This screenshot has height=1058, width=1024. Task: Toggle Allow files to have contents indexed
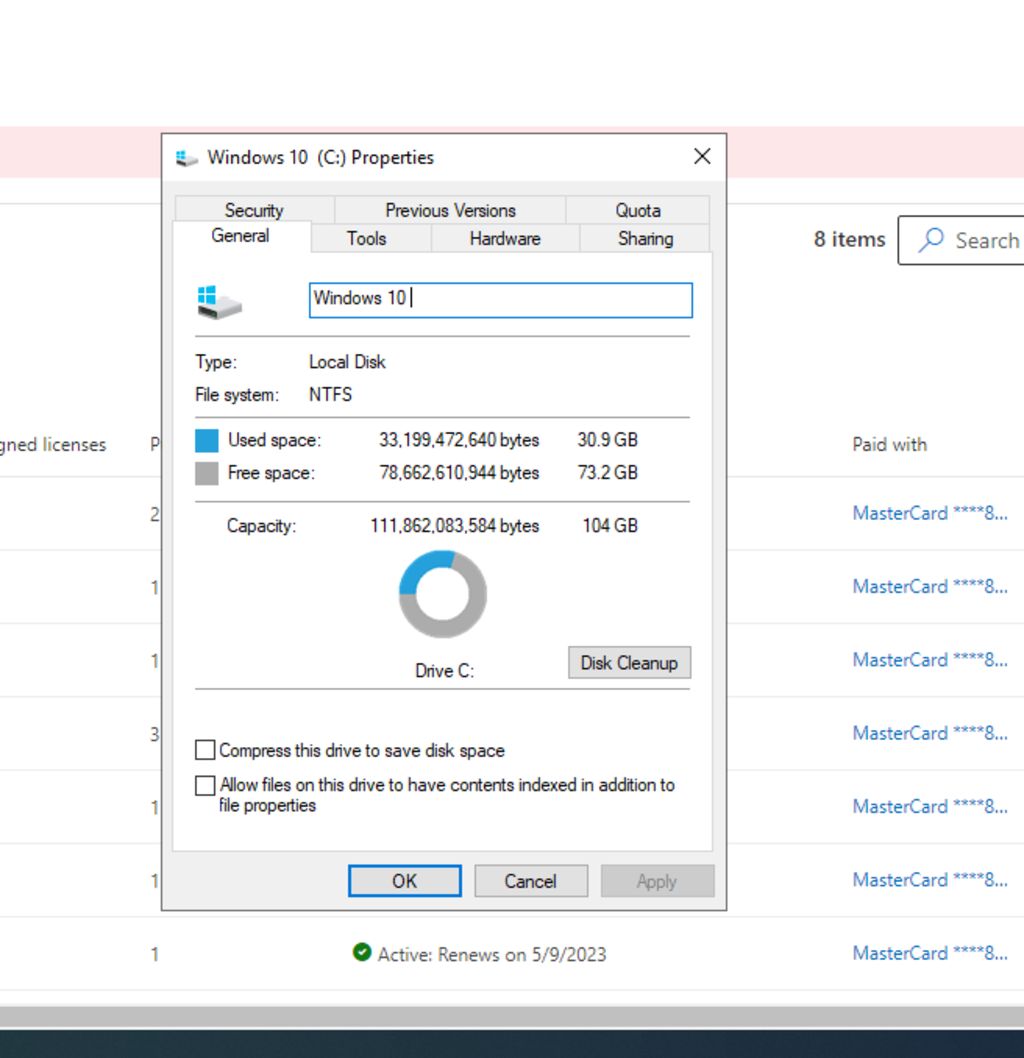click(205, 785)
